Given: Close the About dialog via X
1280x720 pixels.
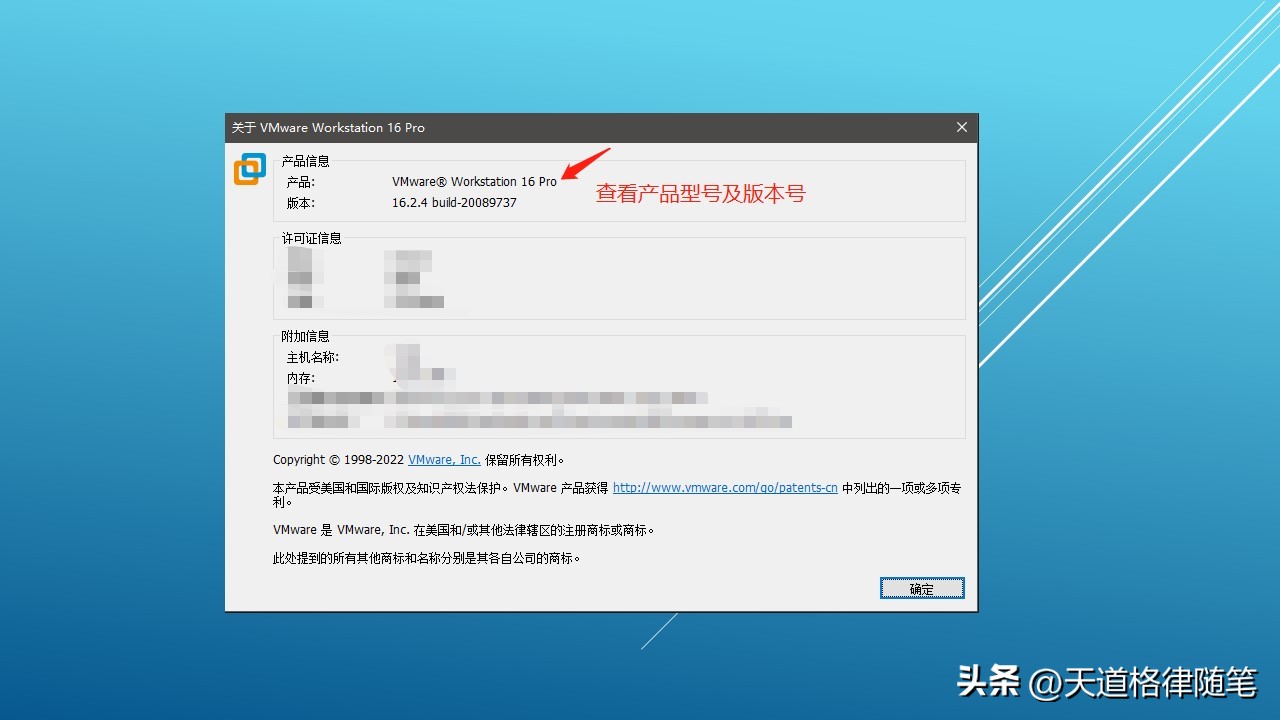Looking at the screenshot, I should 961,127.
